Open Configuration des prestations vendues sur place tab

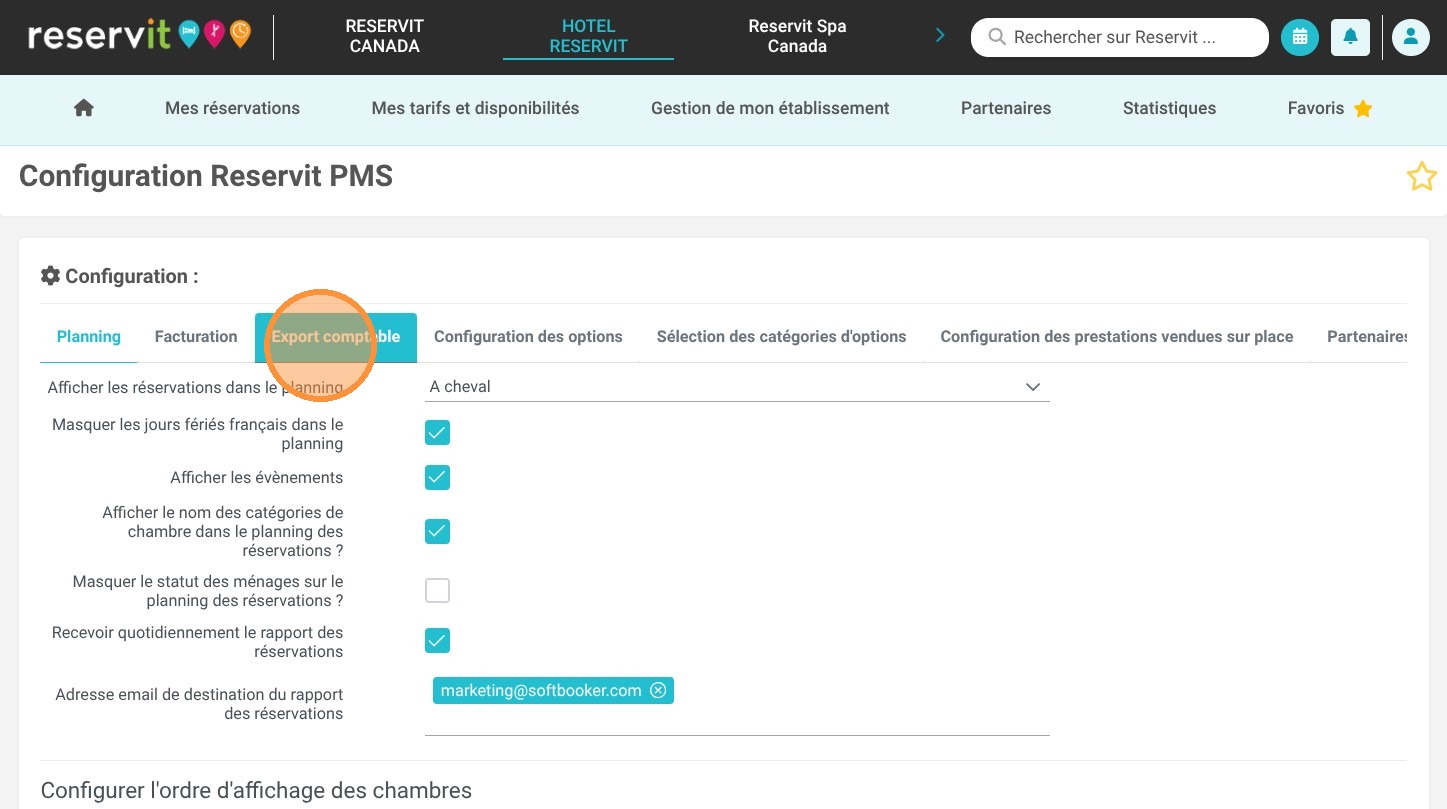coord(1117,337)
